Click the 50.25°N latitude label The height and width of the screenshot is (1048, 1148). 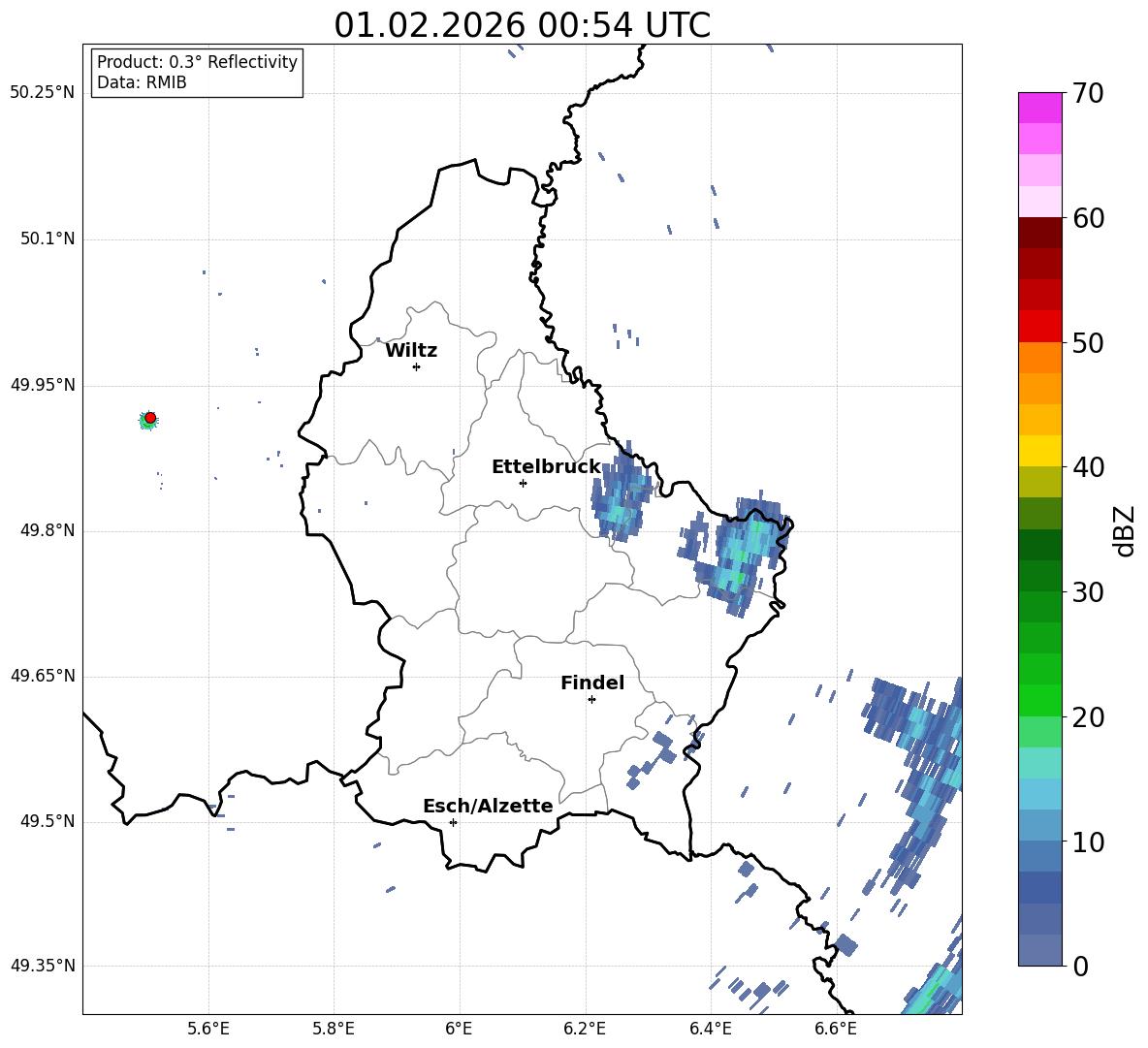pos(43,93)
